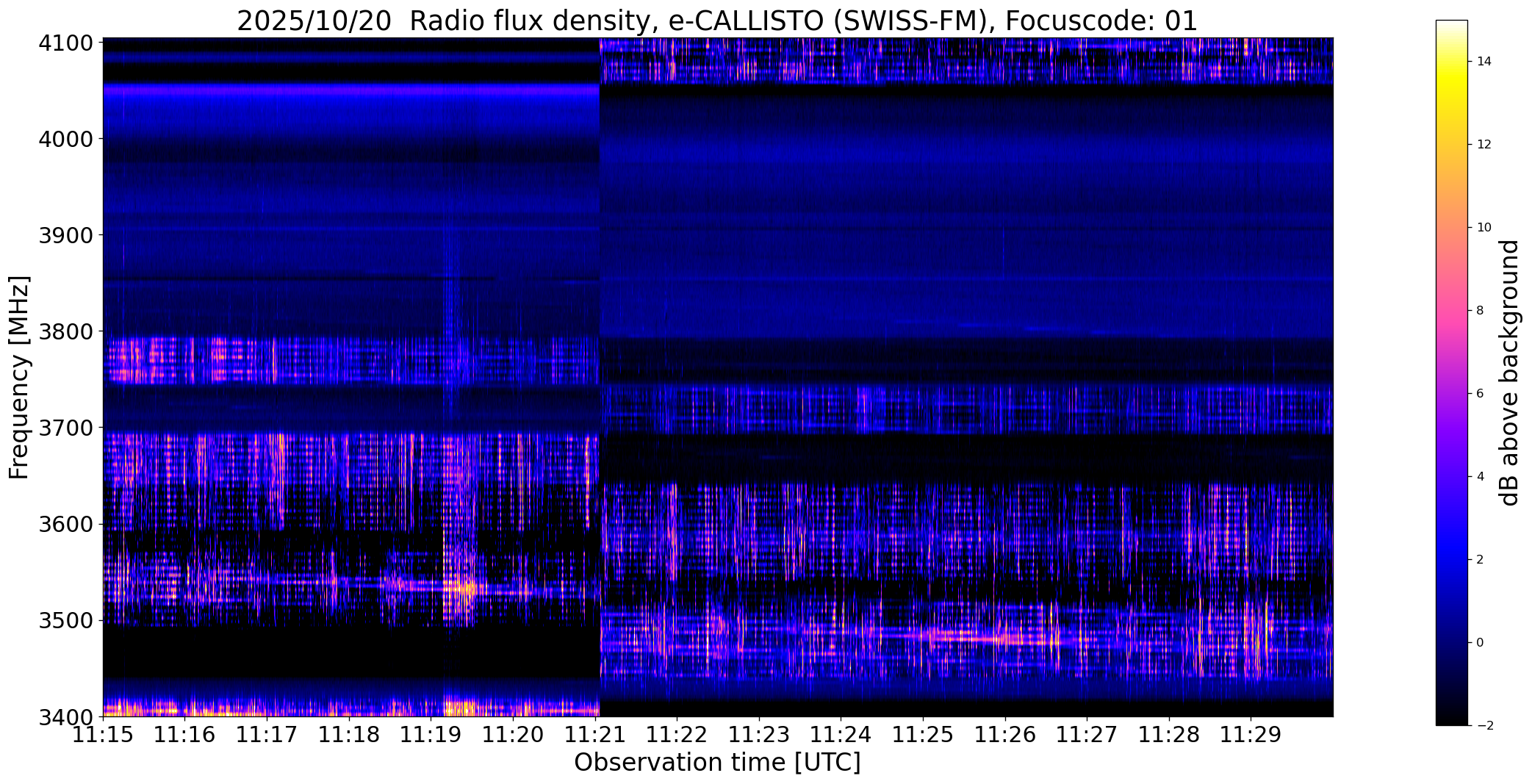
Task: Click the 11:21 time tick label
Action: point(595,734)
